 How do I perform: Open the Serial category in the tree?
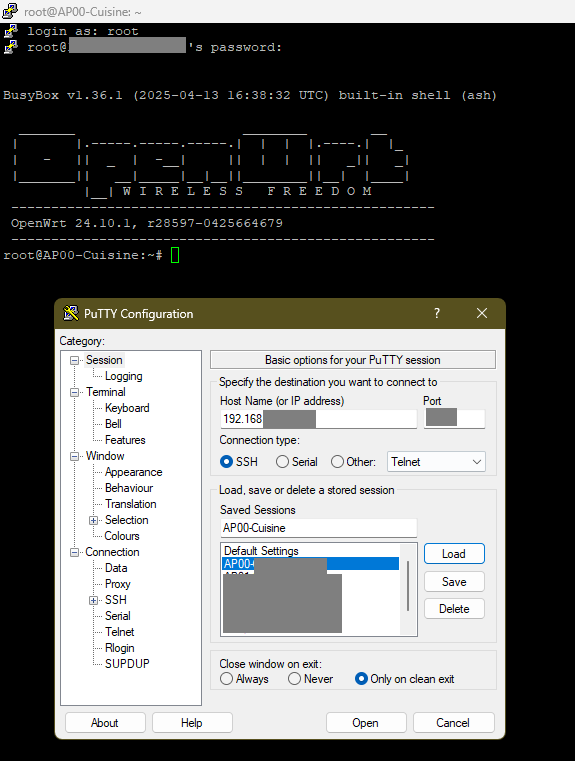point(117,616)
